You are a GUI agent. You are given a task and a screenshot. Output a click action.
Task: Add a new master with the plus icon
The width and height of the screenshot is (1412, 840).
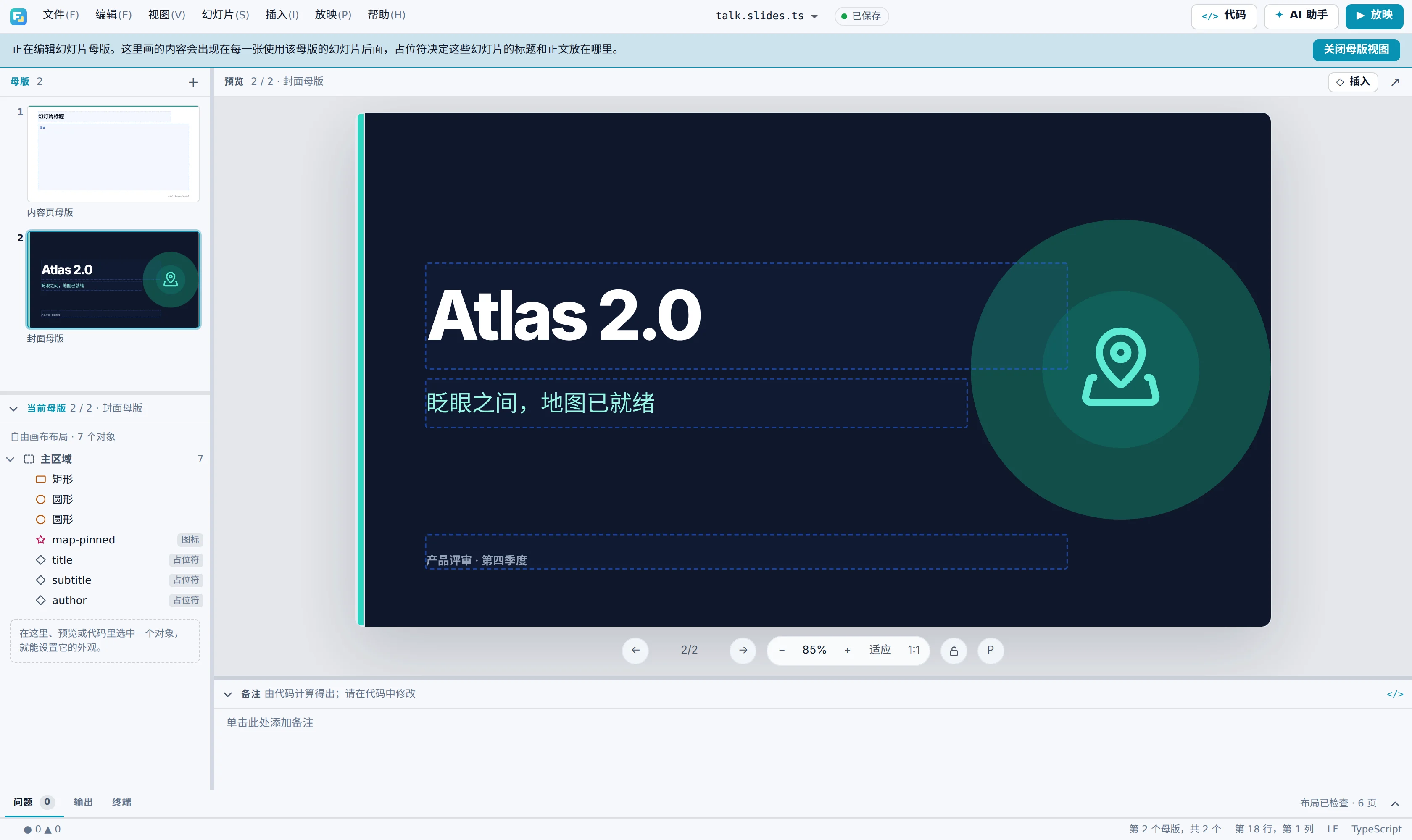[x=193, y=83]
